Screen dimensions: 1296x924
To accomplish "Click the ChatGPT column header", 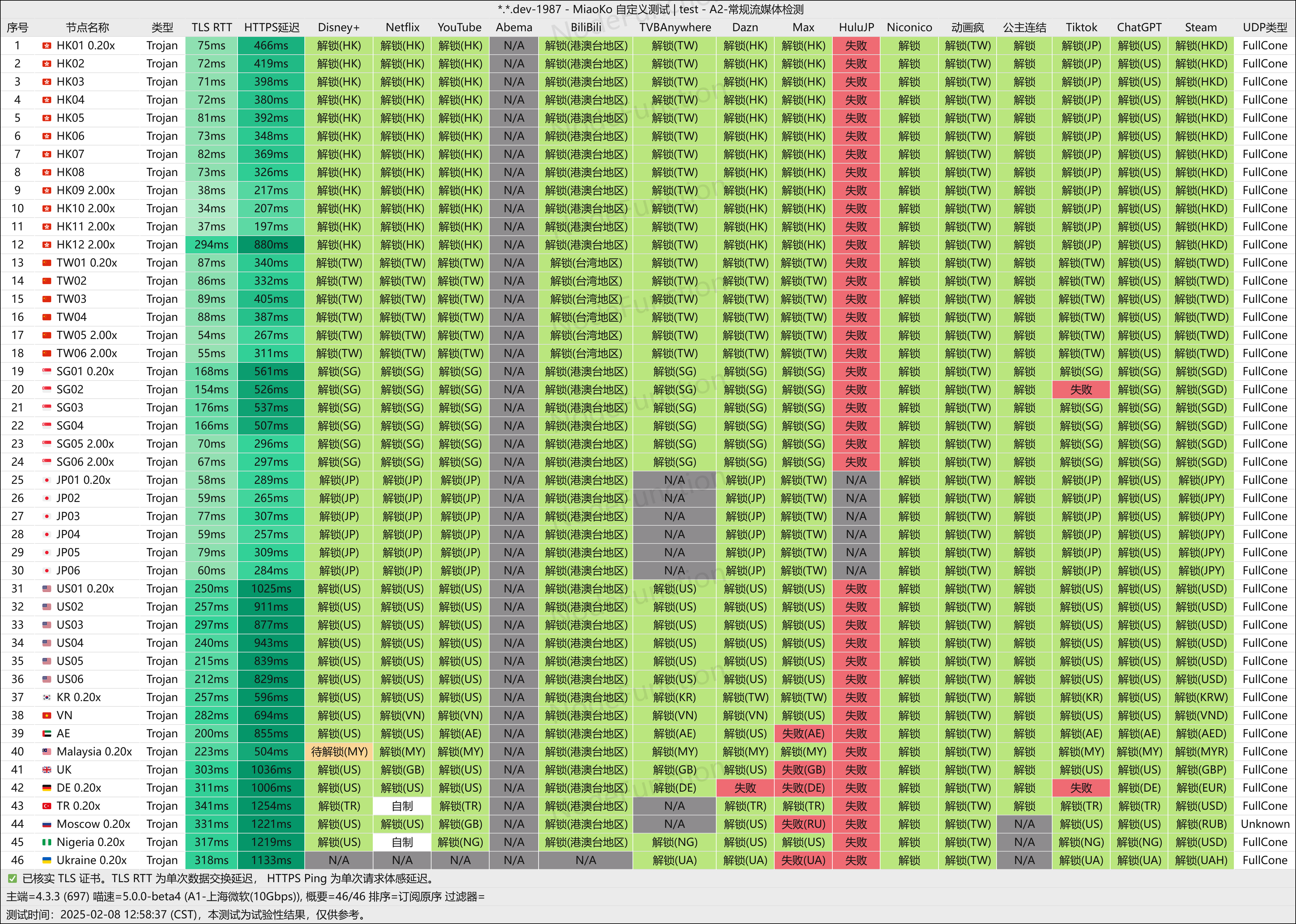I will (x=1139, y=27).
